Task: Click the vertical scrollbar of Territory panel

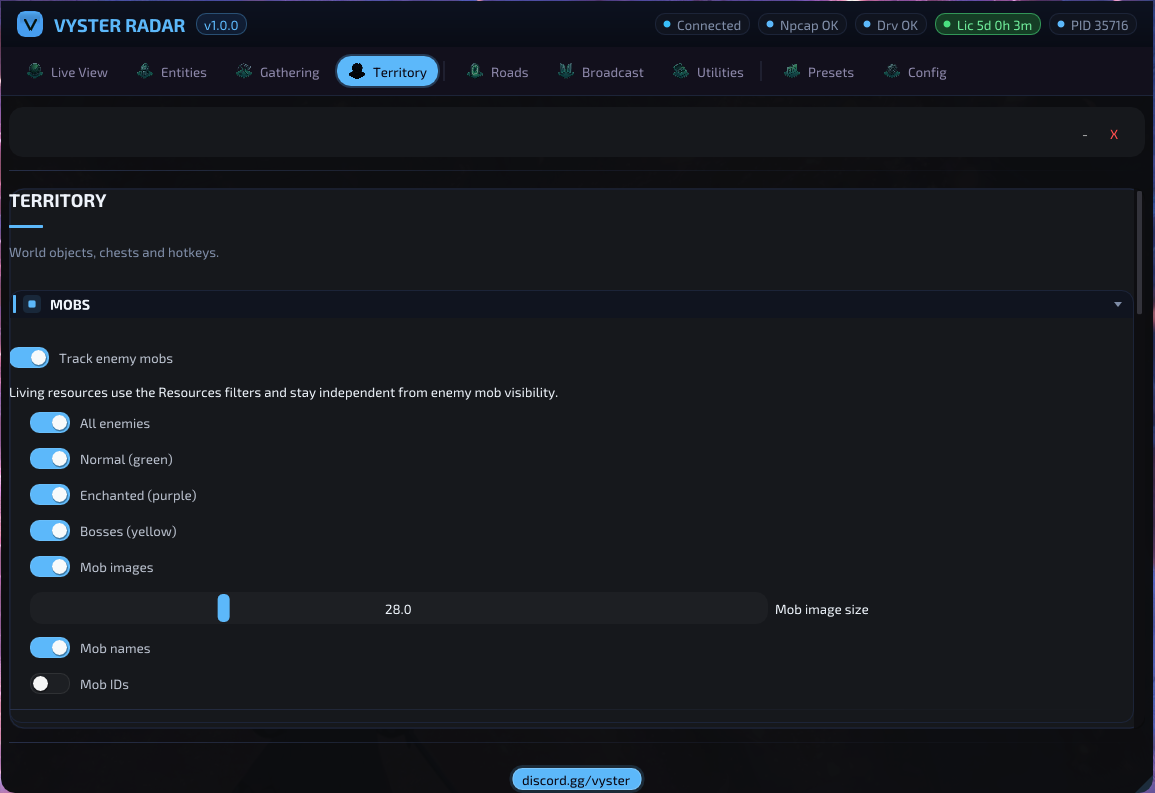Action: click(x=1139, y=253)
